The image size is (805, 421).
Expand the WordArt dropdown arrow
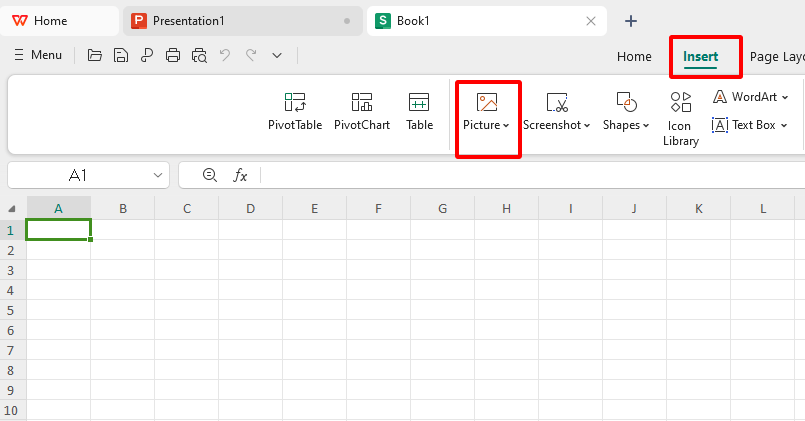pyautogui.click(x=785, y=97)
